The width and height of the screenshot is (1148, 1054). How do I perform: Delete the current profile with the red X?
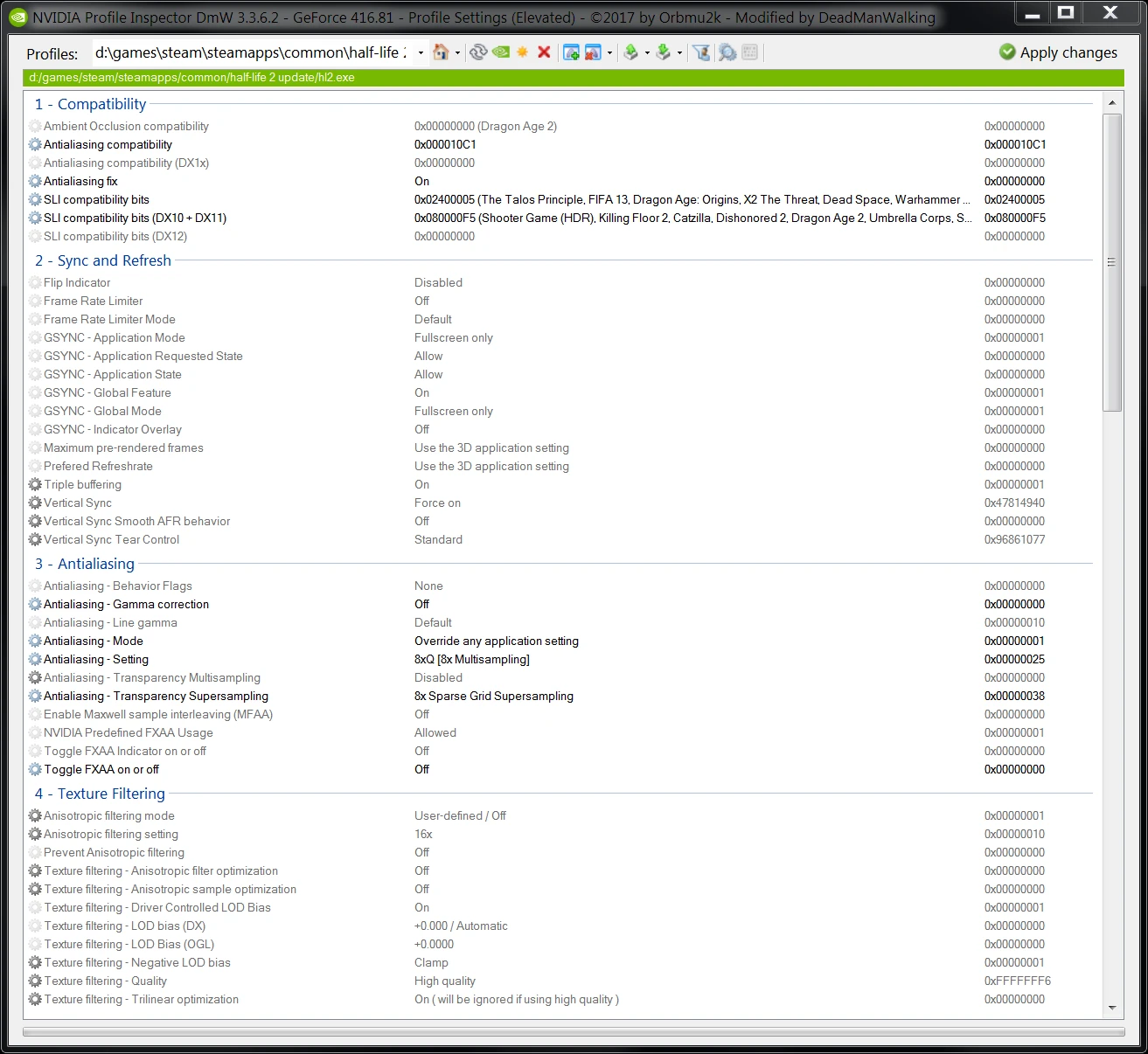[x=544, y=52]
